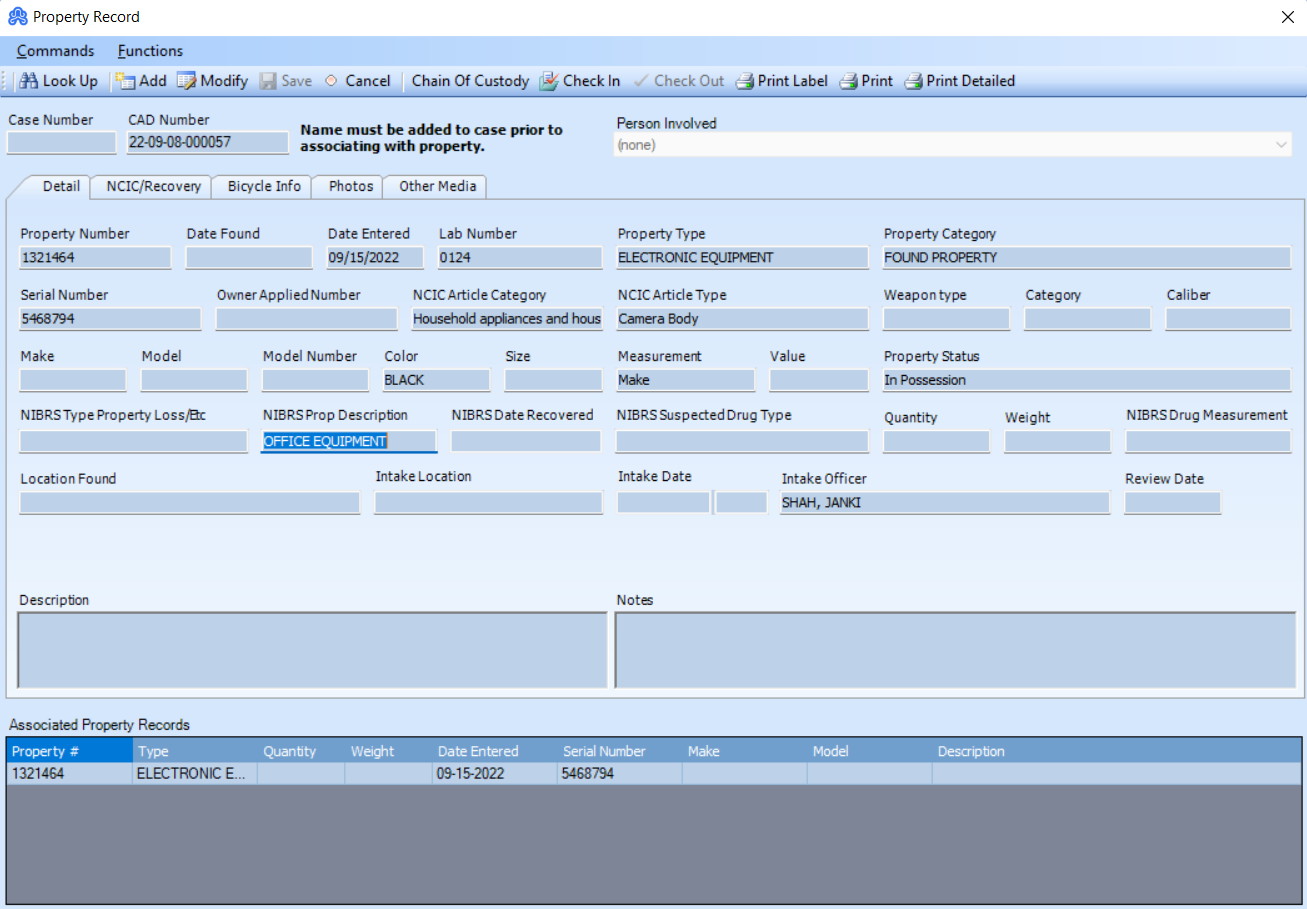Switch to the NCIC/Recovery tab
Viewport: 1307px width, 909px height.
pyautogui.click(x=150, y=186)
